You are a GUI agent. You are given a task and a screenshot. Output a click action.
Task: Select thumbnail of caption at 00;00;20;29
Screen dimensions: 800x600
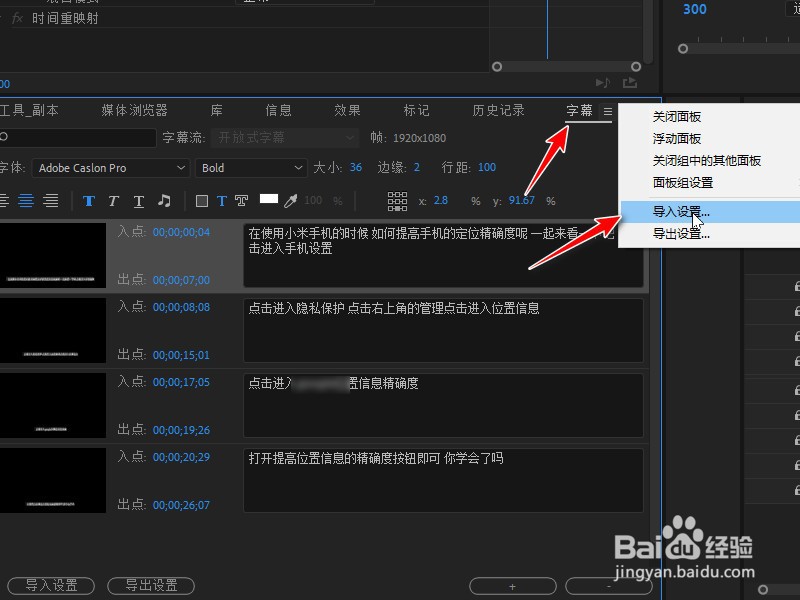[53, 480]
